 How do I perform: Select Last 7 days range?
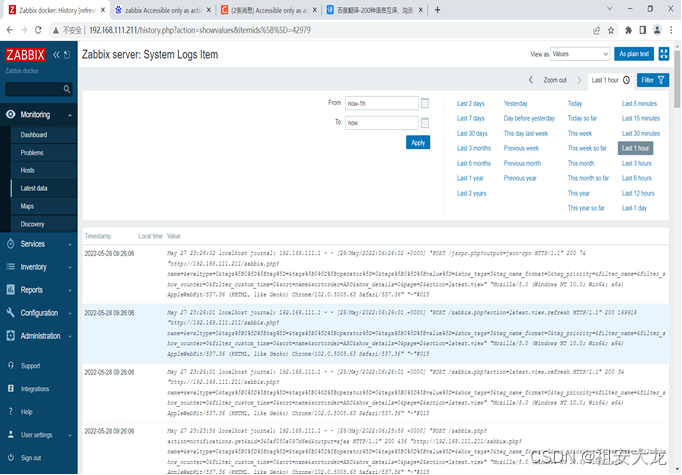pos(470,118)
